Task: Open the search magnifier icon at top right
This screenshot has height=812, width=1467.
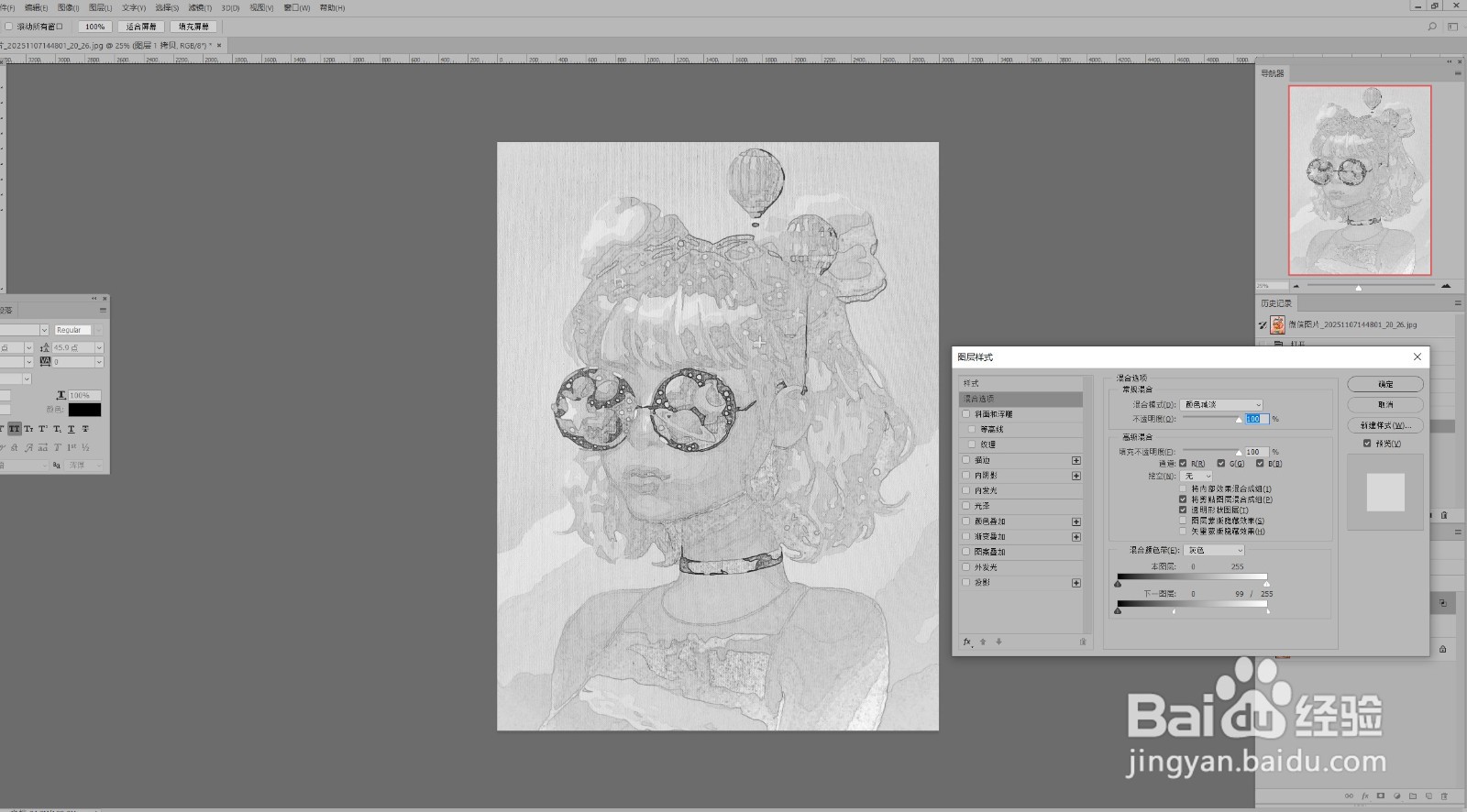Action: 1431,27
